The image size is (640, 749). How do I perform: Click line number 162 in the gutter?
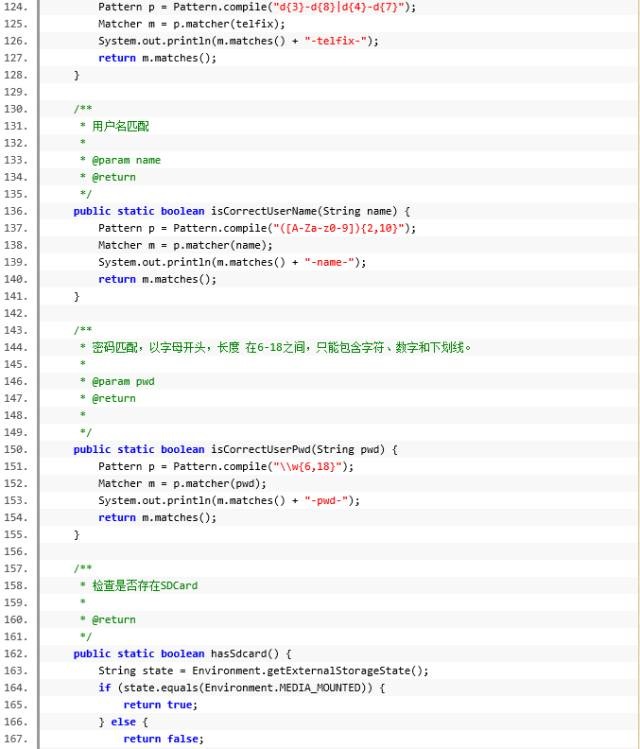16,654
